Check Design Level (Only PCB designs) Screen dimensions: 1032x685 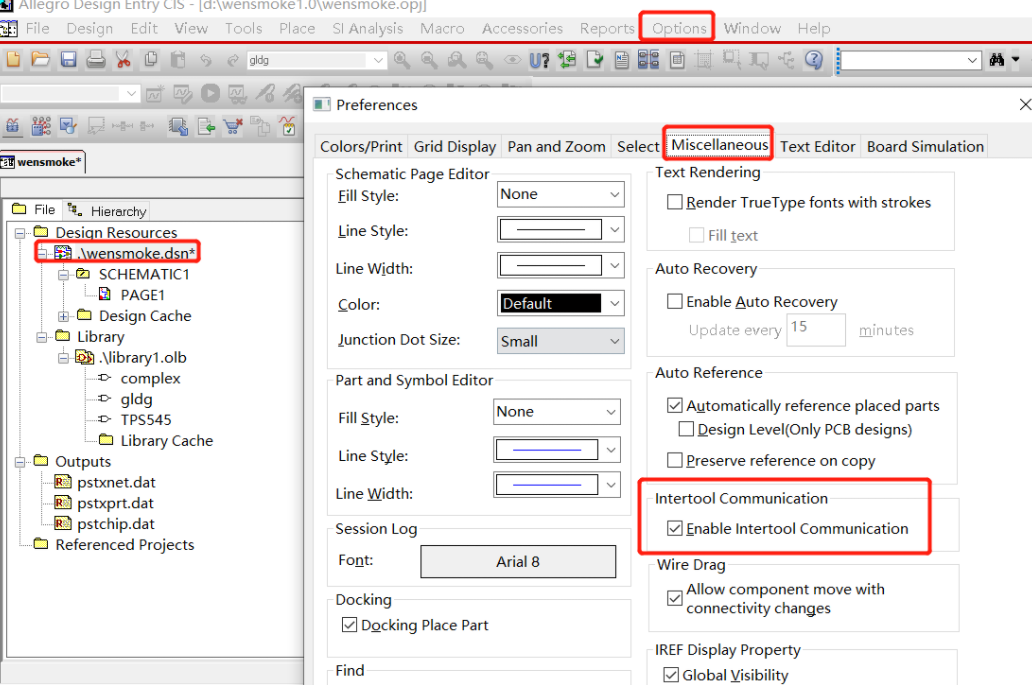[686, 429]
